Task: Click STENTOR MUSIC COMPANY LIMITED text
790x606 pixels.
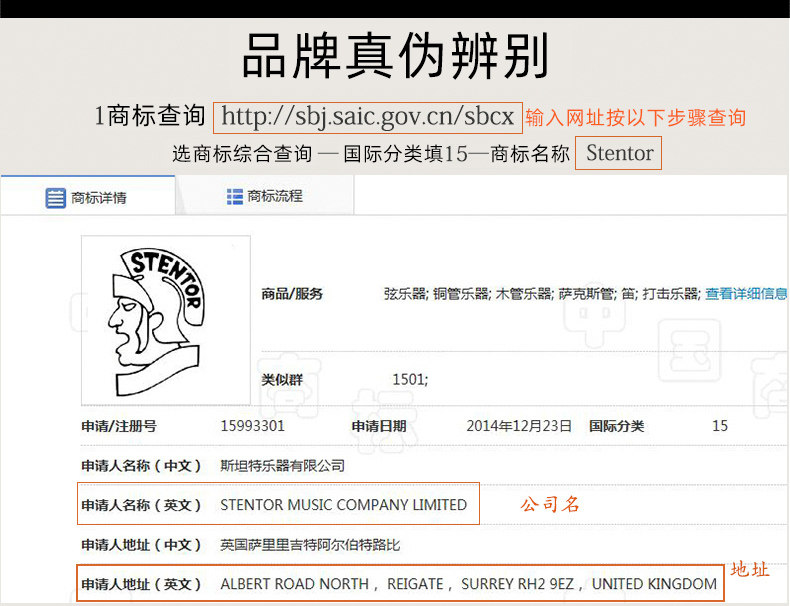Action: coord(344,505)
